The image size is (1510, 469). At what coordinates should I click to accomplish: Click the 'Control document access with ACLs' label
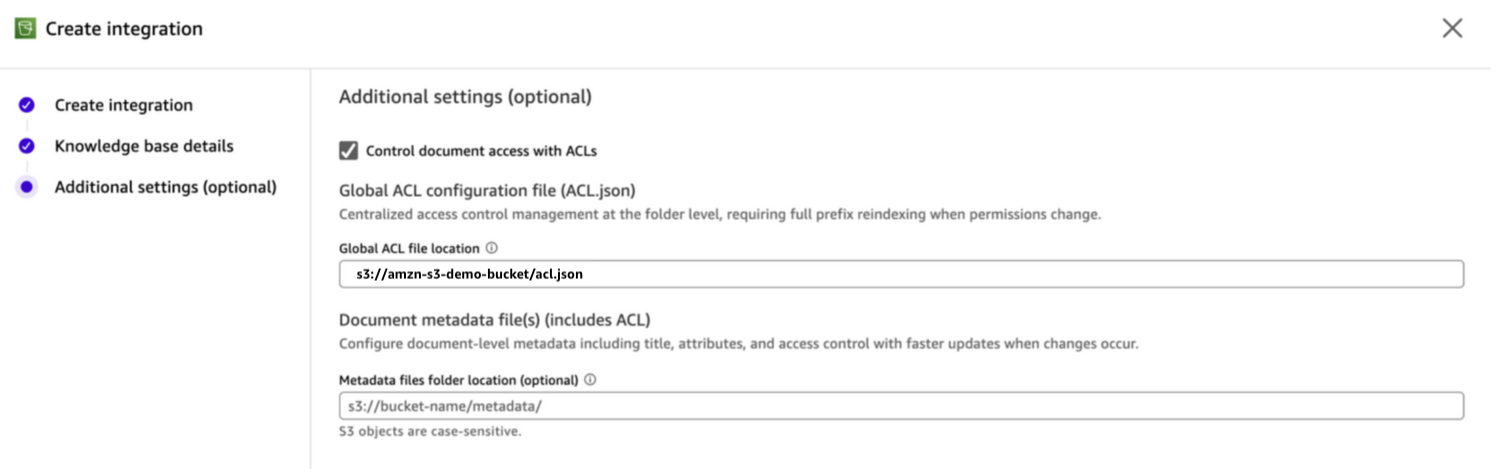481,151
